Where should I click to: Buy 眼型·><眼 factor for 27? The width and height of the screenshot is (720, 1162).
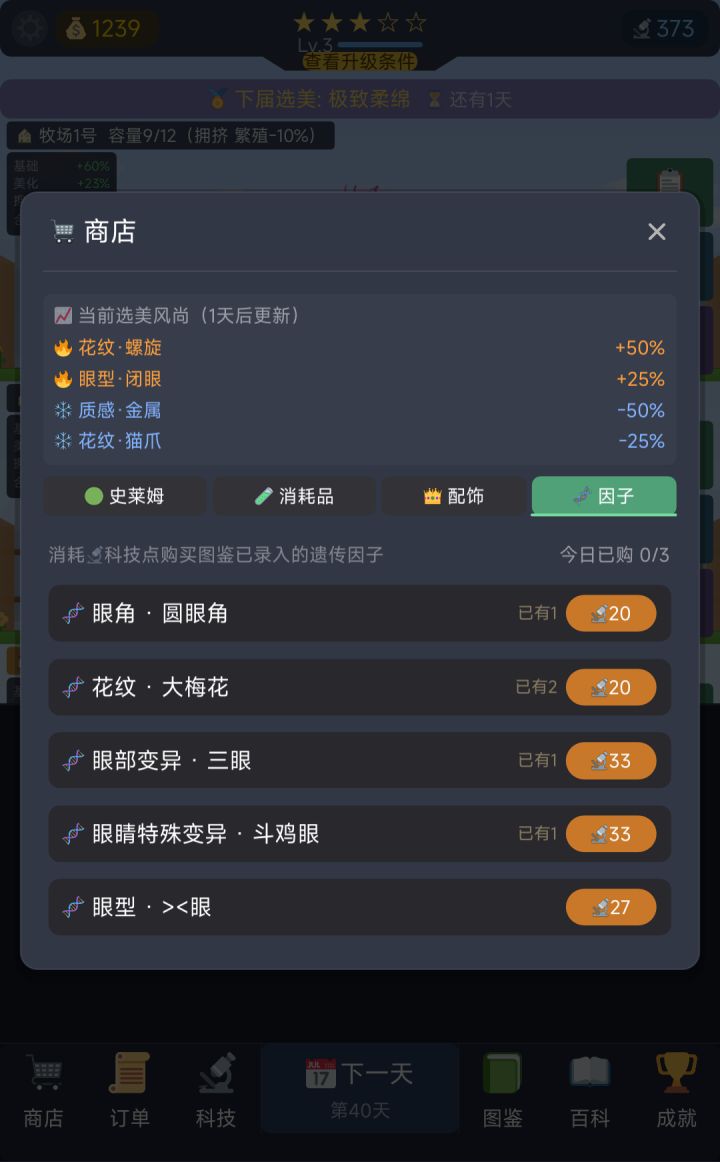click(x=611, y=907)
